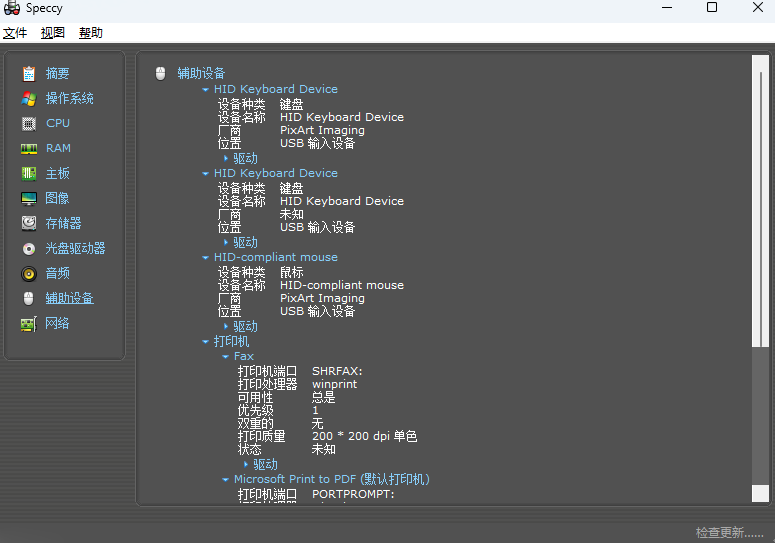Click the 操作系统 Windows flag icon

(x=29, y=99)
